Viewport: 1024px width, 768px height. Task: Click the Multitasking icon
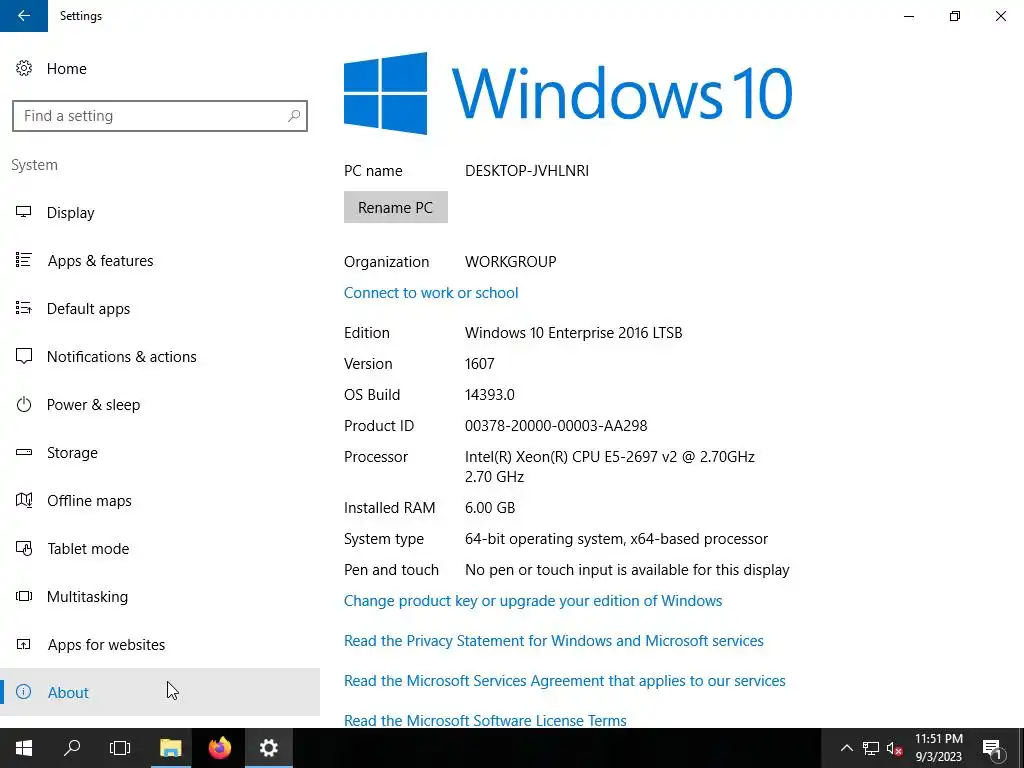coord(24,596)
